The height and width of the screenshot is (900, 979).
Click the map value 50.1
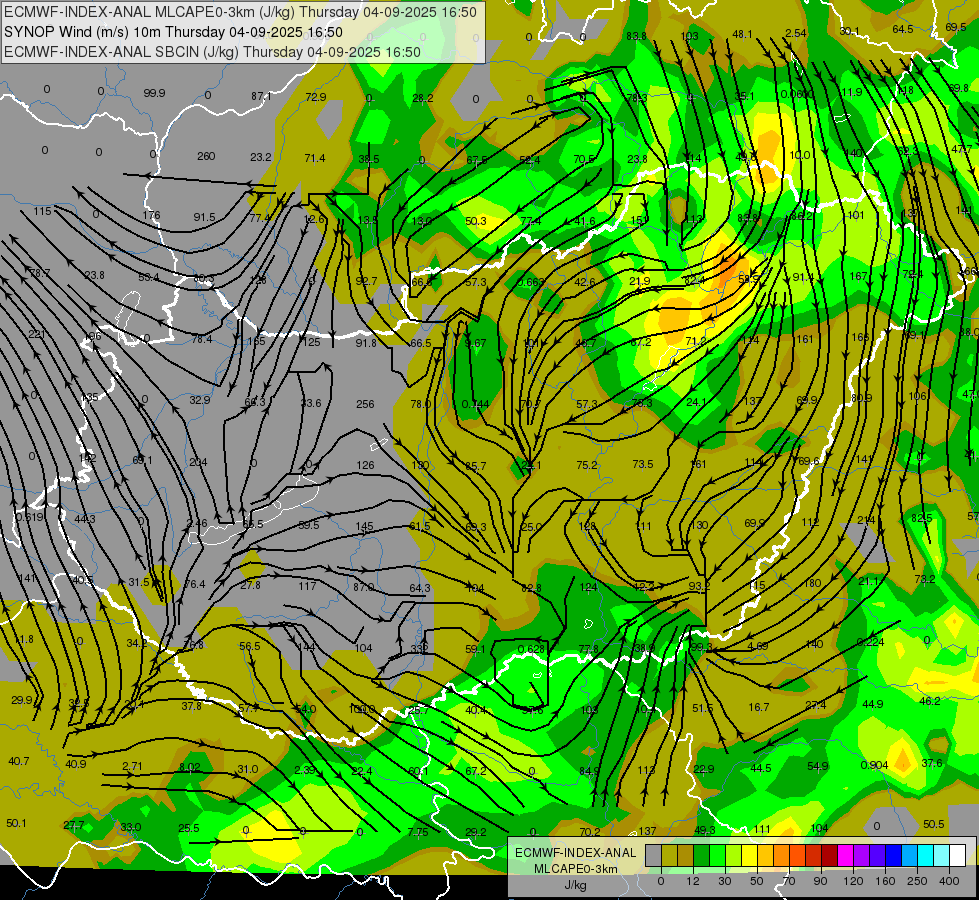point(16,823)
